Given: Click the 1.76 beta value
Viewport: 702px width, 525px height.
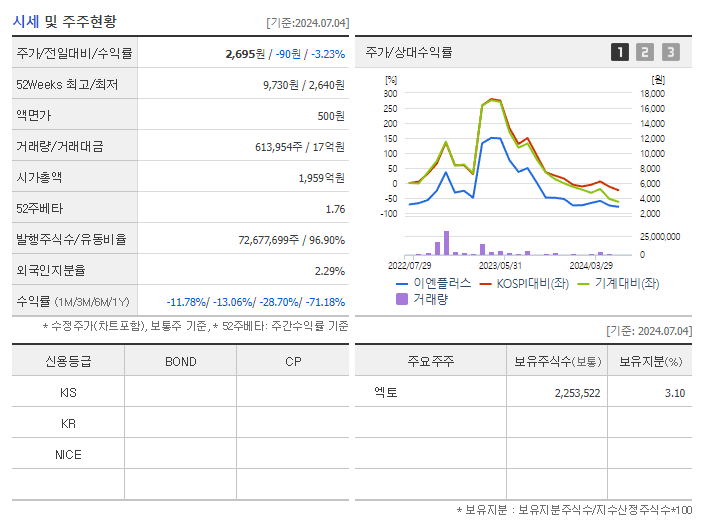Looking at the screenshot, I should [335, 209].
